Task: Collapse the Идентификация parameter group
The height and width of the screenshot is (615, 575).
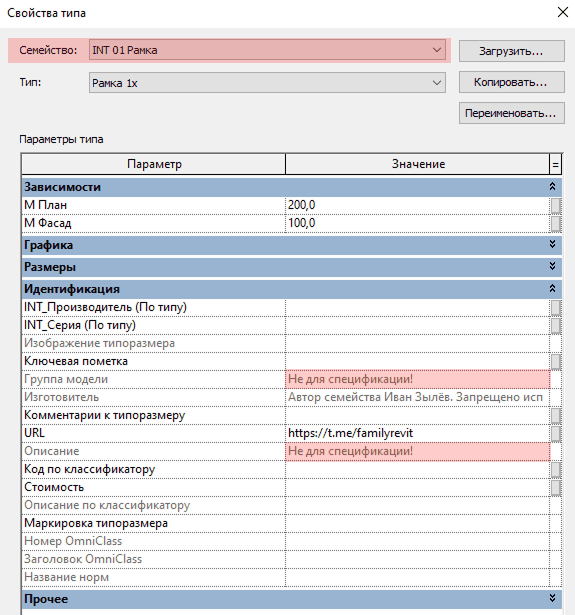Action: pyautogui.click(x=552, y=289)
